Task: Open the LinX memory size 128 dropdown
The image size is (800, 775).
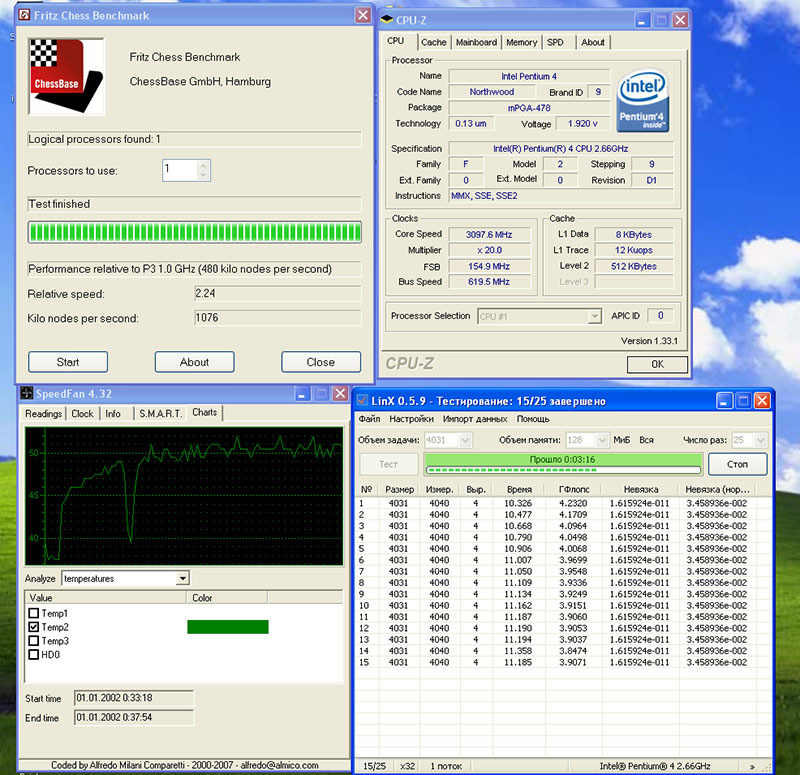Action: coord(602,440)
